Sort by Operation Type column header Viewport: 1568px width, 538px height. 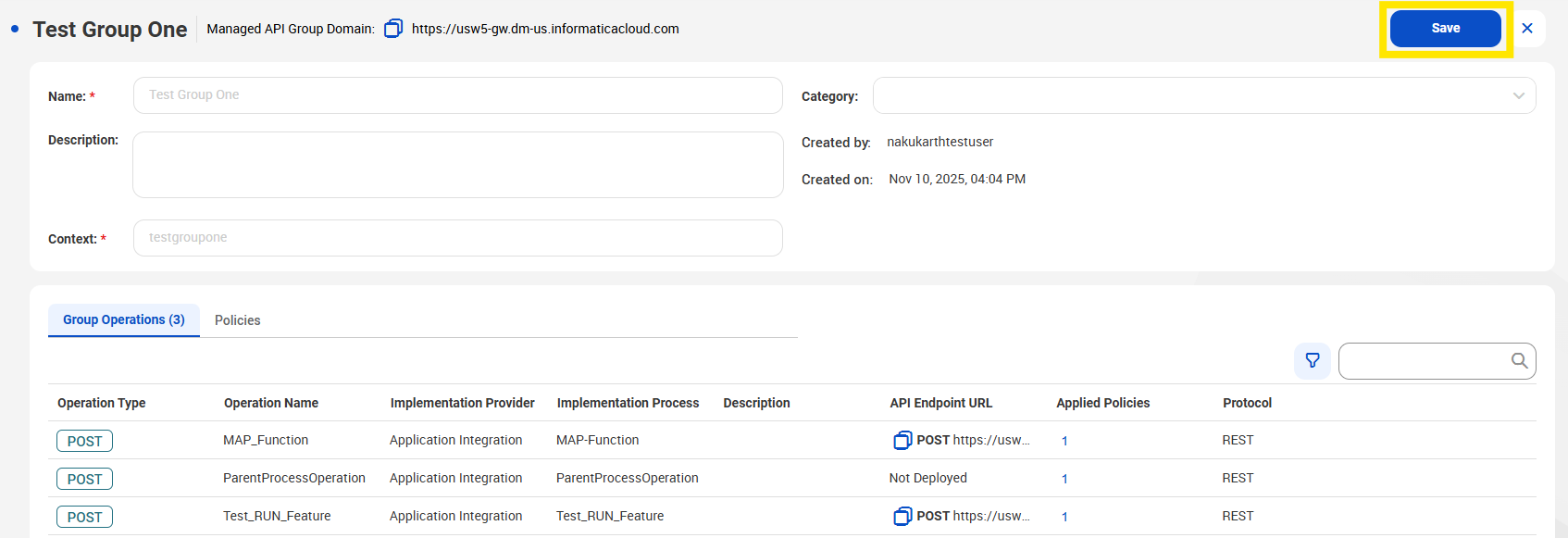[x=102, y=403]
